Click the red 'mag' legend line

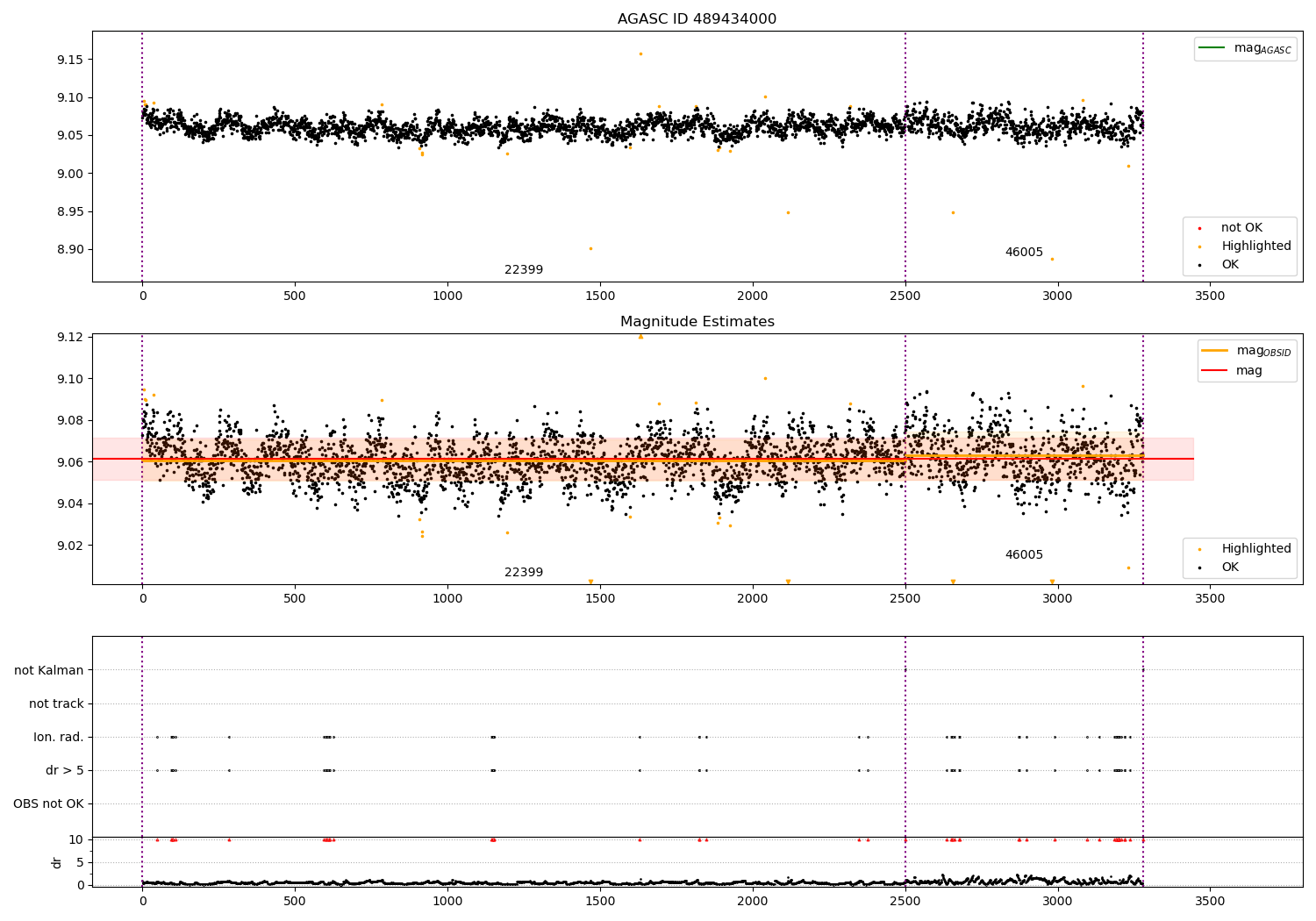(1215, 371)
